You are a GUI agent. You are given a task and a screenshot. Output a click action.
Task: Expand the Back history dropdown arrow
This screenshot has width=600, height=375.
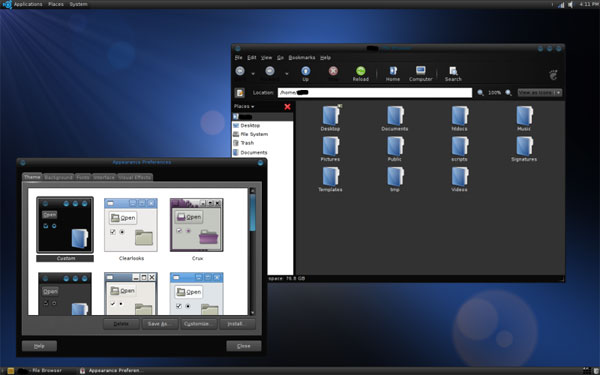point(253,73)
